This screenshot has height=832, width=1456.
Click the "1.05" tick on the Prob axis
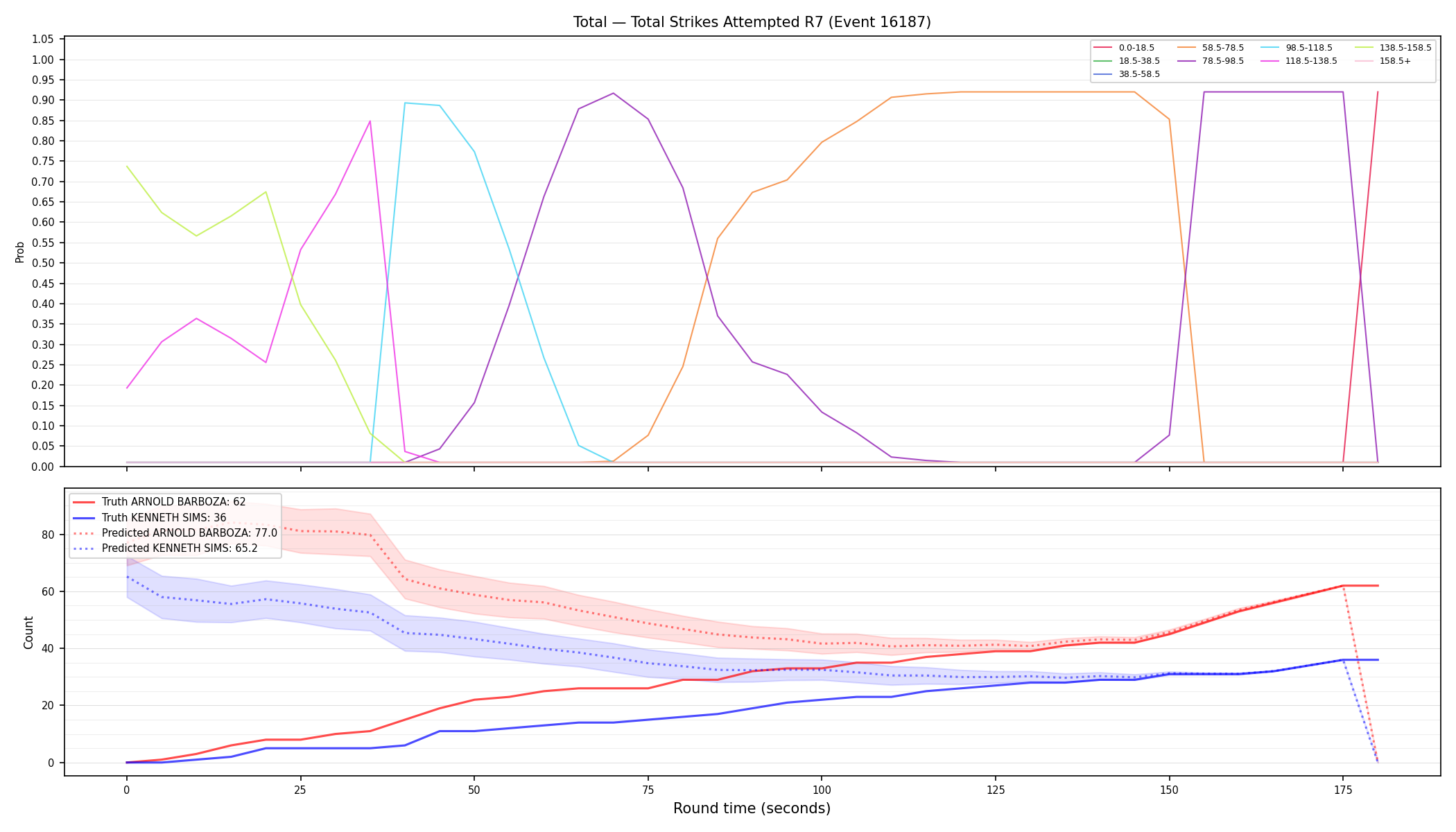(43, 40)
